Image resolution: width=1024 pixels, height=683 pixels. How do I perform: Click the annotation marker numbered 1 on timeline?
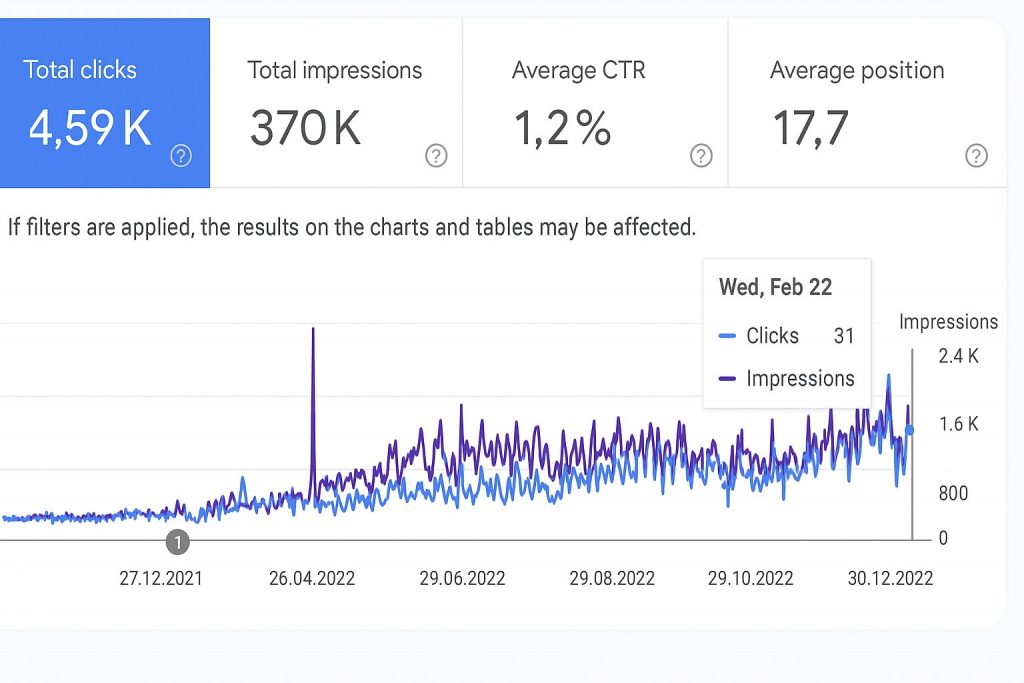click(x=177, y=543)
